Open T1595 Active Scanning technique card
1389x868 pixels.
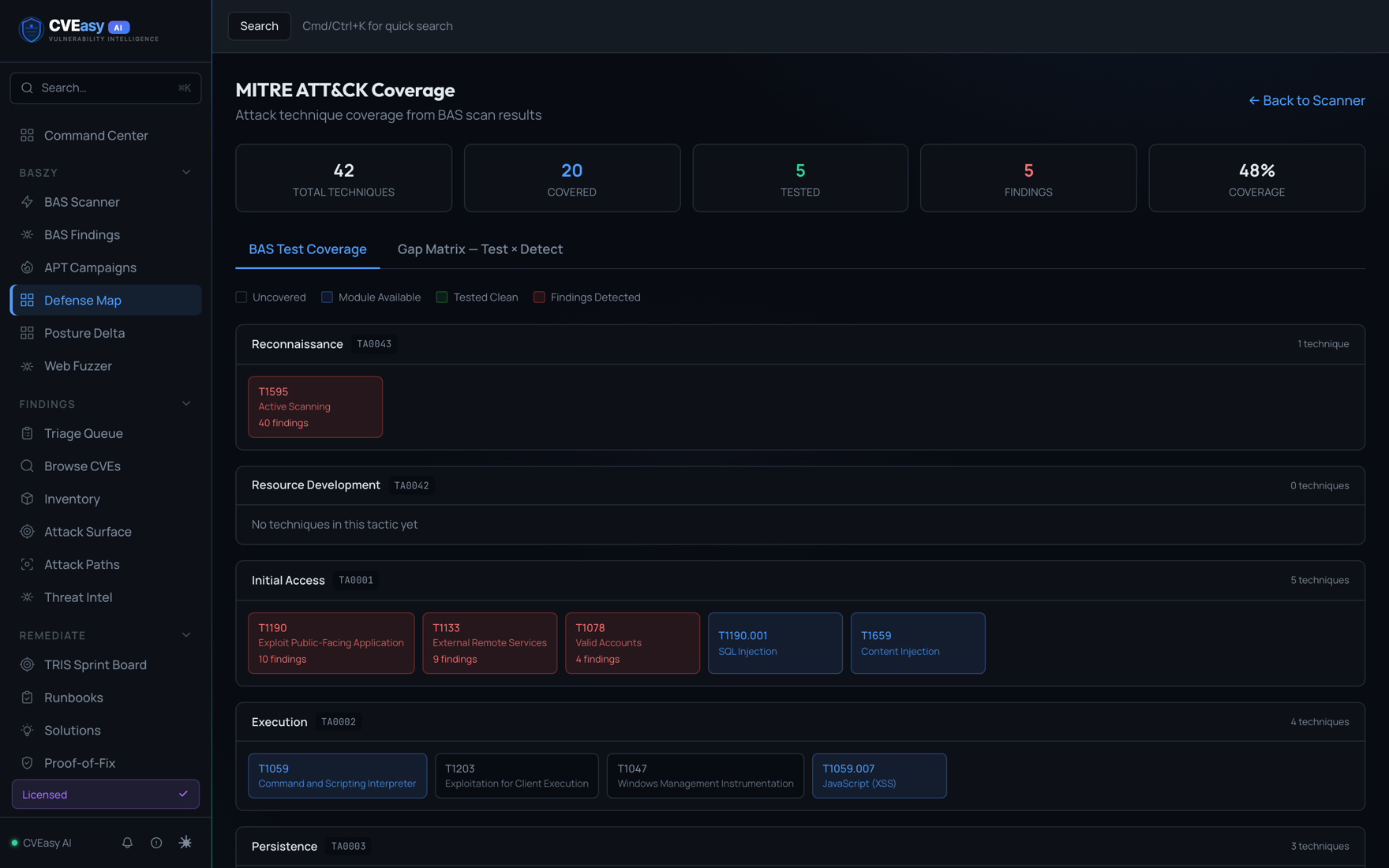point(316,407)
